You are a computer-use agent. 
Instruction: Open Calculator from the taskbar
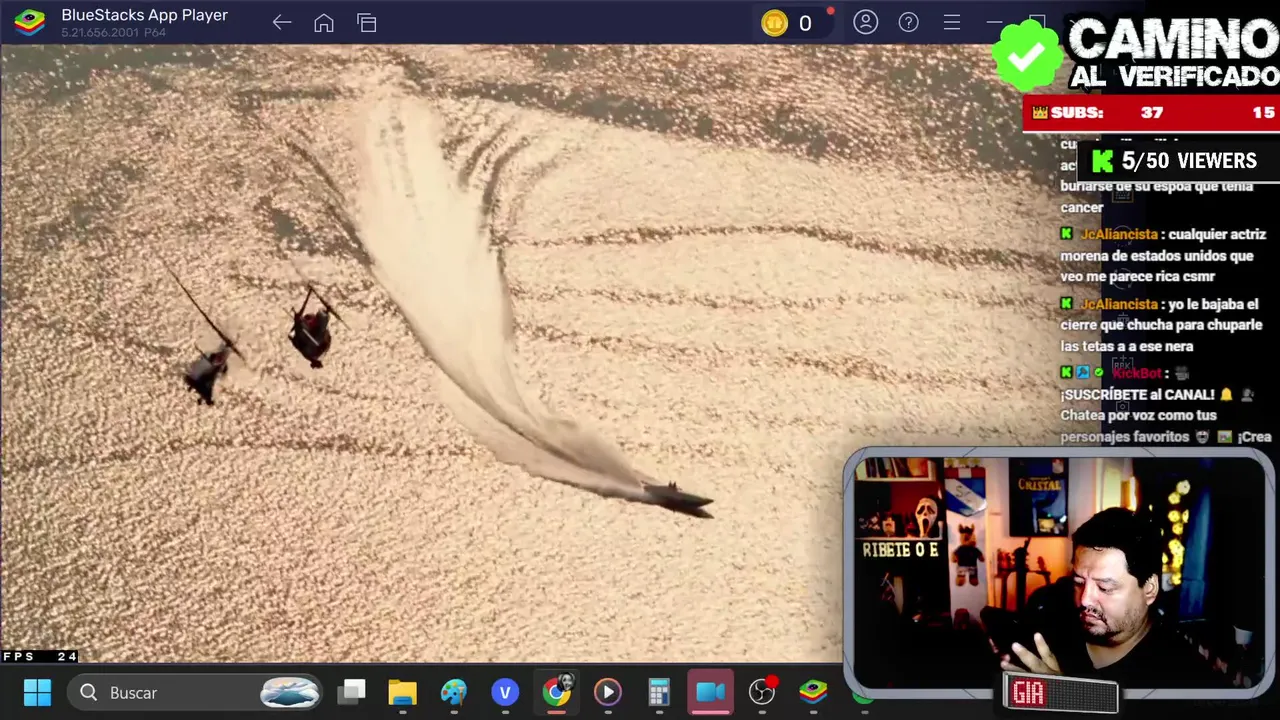(659, 692)
